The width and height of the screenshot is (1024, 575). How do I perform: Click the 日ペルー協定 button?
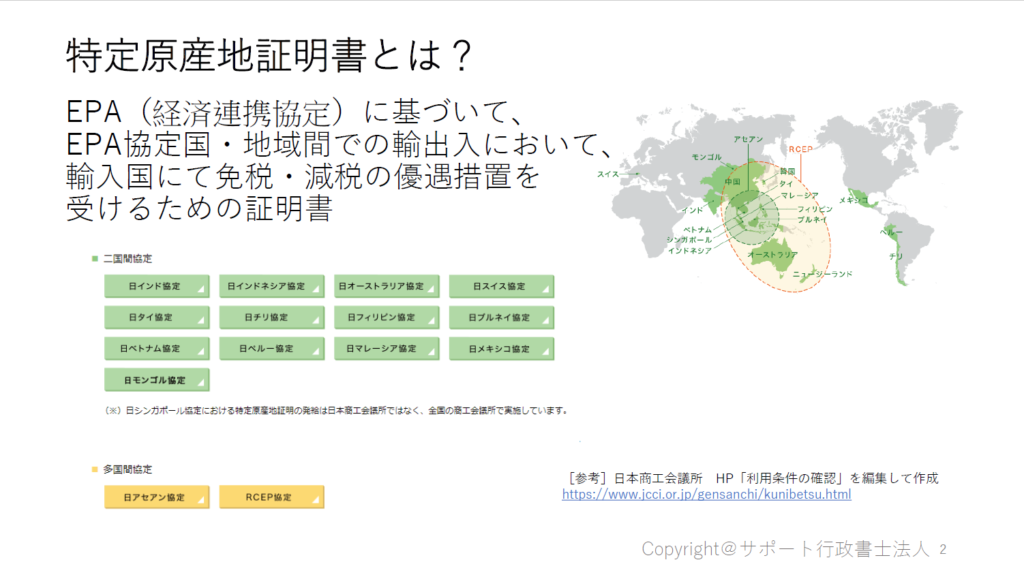click(x=271, y=349)
